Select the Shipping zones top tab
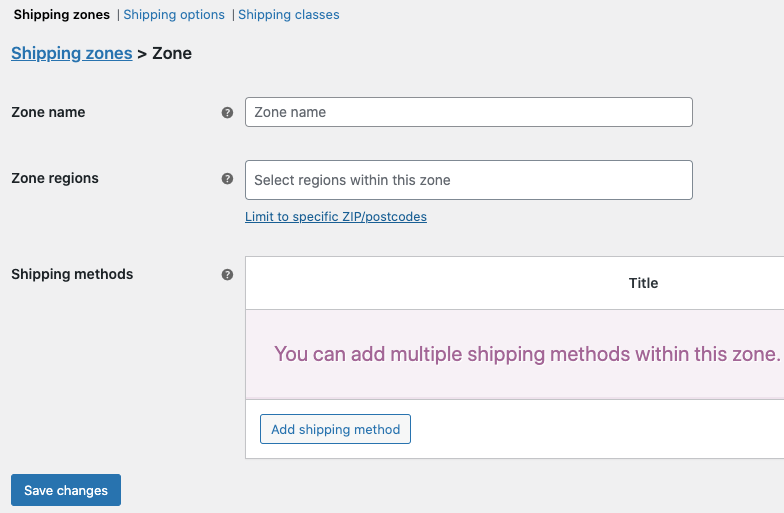This screenshot has height=513, width=784. click(x=62, y=14)
